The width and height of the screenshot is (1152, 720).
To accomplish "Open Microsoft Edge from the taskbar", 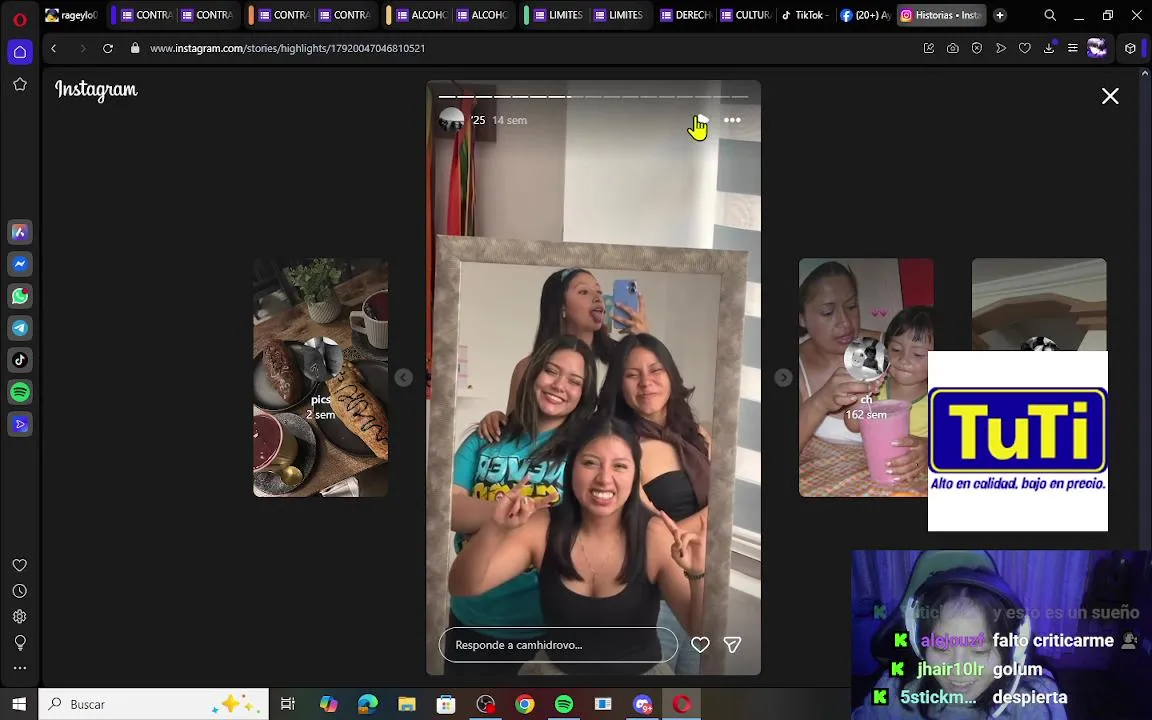I will (367, 704).
